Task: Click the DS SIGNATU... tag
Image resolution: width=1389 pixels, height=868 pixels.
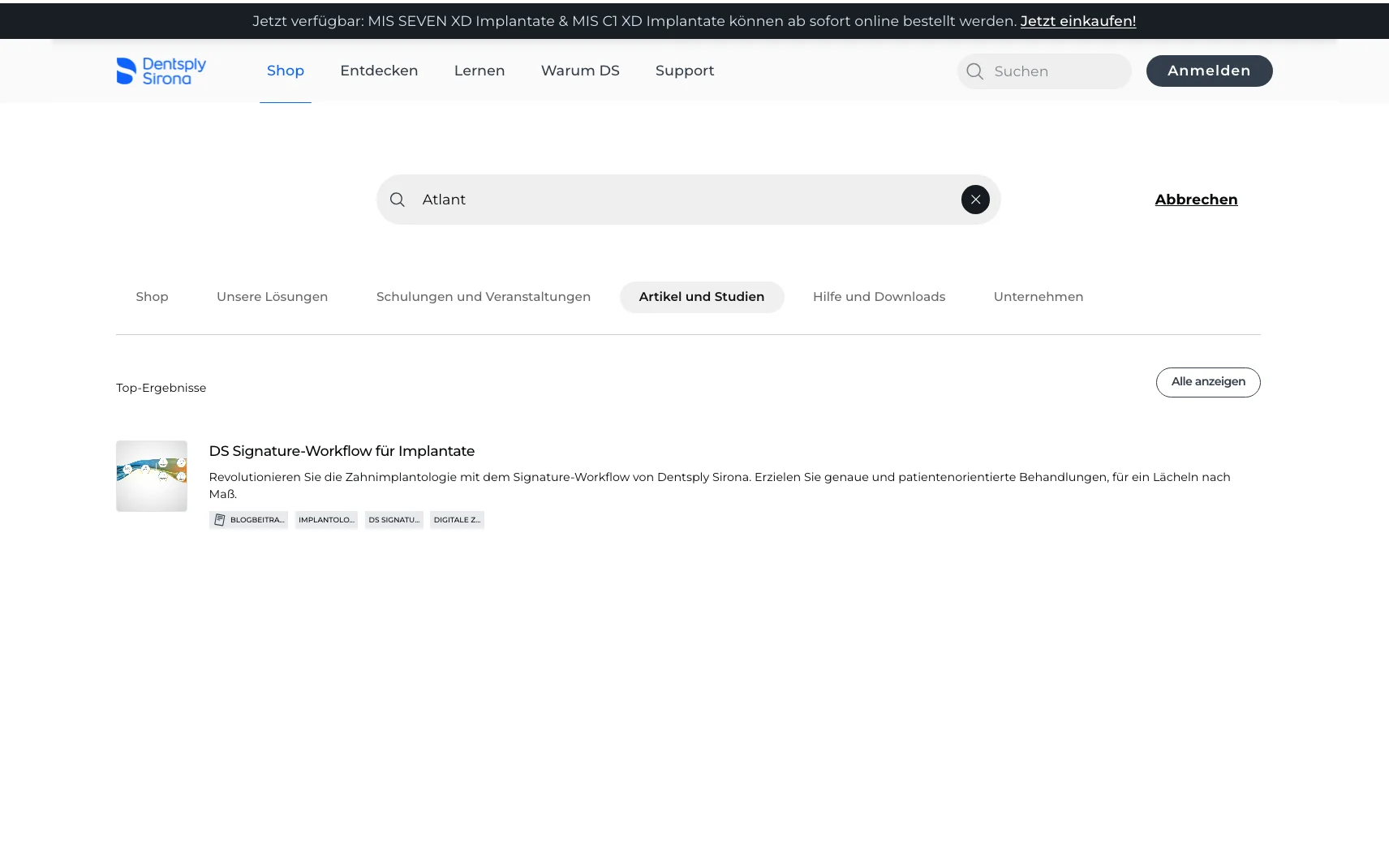Action: pyautogui.click(x=394, y=520)
